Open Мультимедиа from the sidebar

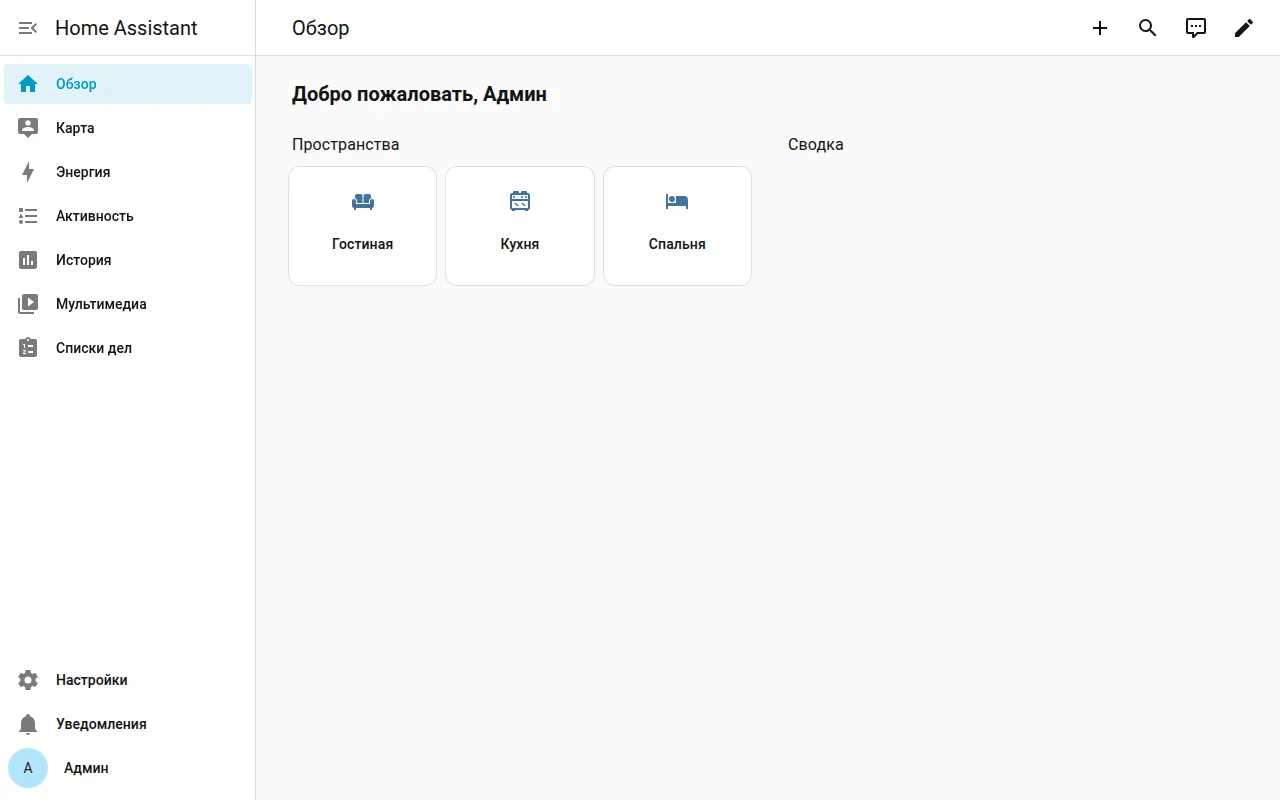click(x=128, y=304)
